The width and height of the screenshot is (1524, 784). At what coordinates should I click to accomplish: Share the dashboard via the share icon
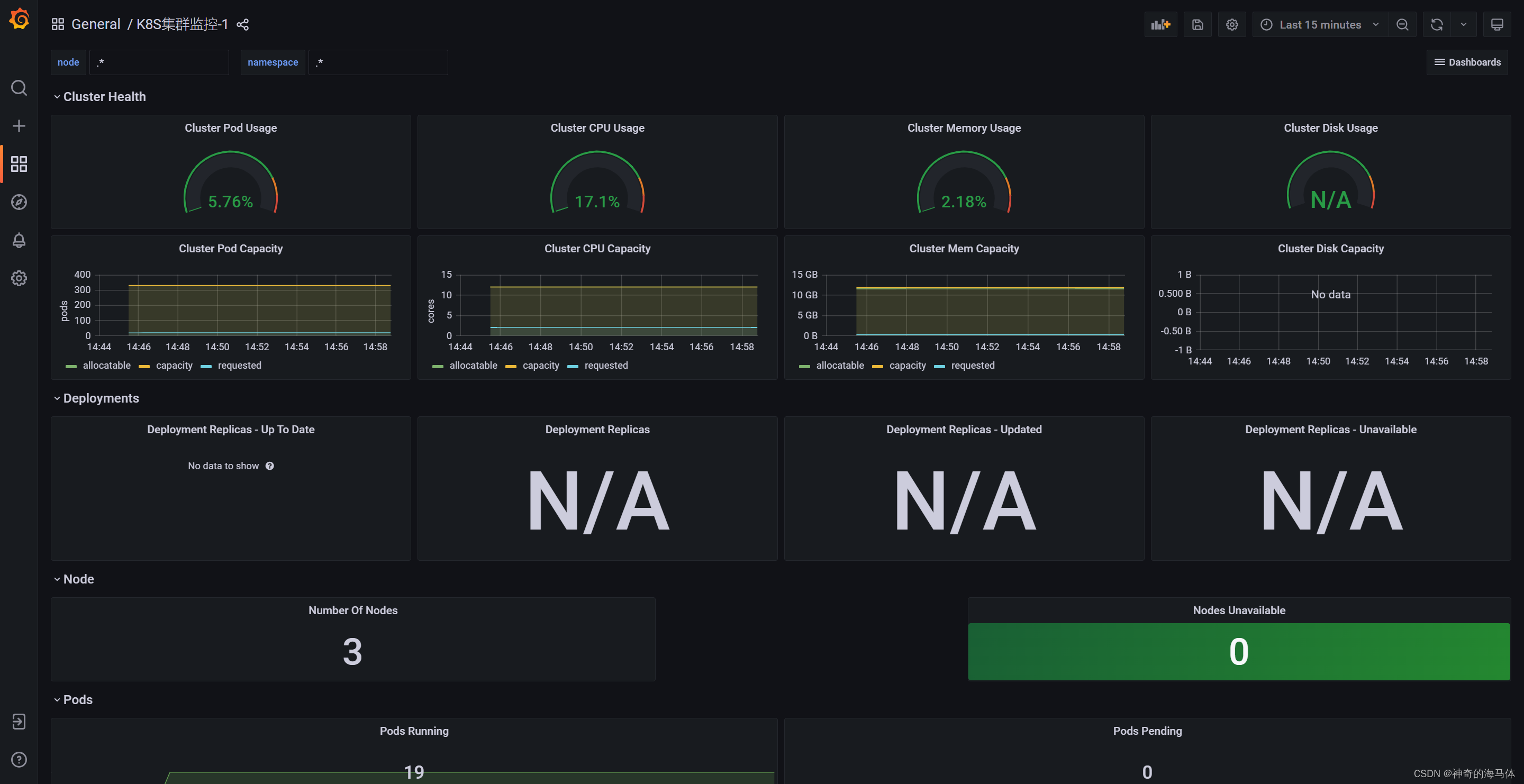pos(242,24)
